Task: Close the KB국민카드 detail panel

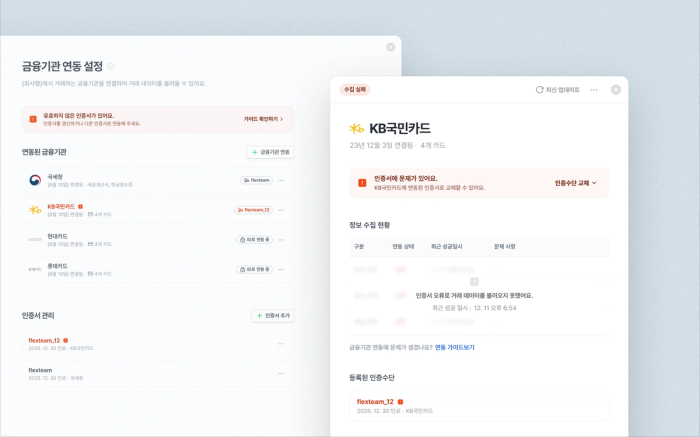Action: tap(616, 90)
